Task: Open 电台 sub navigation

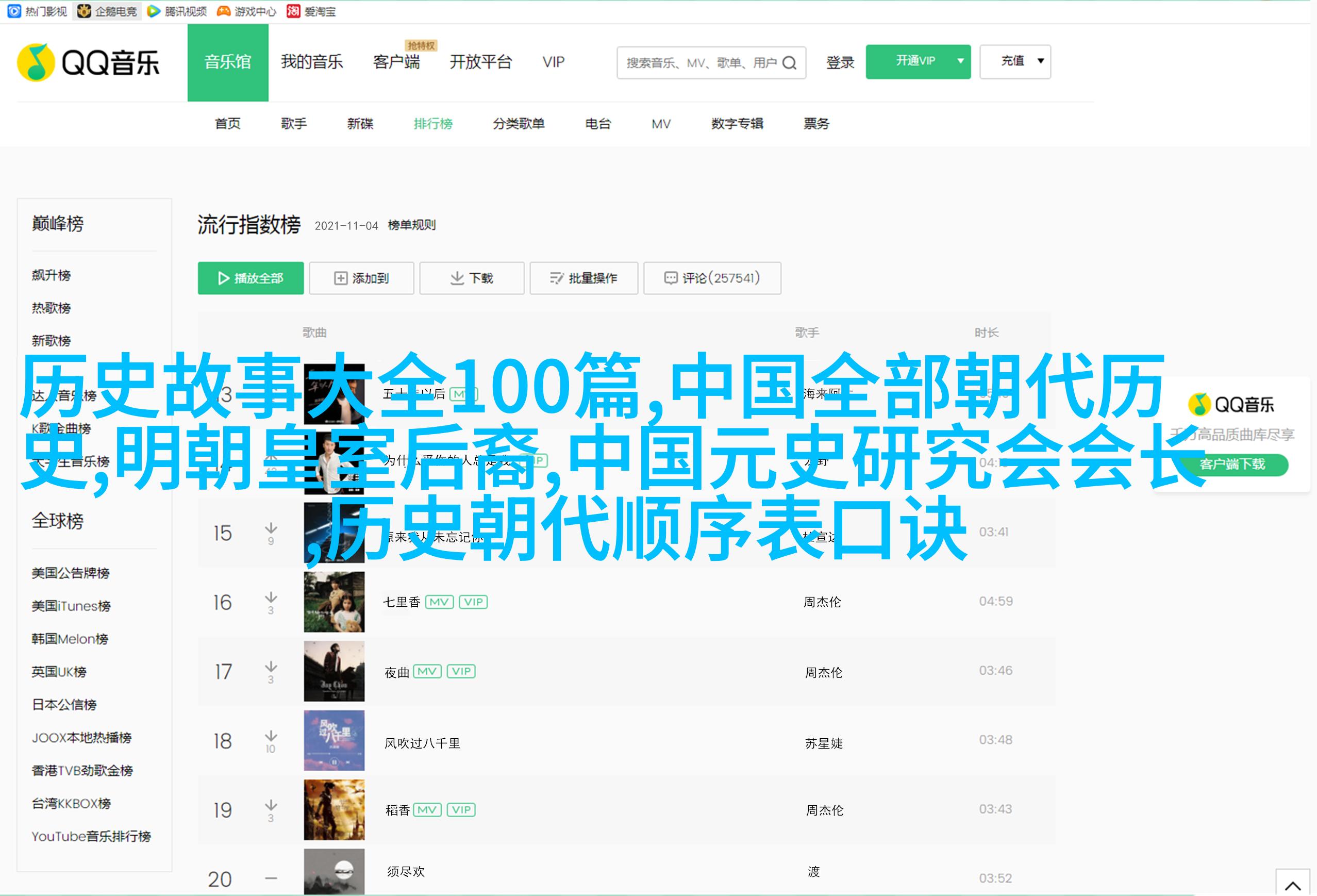Action: (x=598, y=124)
